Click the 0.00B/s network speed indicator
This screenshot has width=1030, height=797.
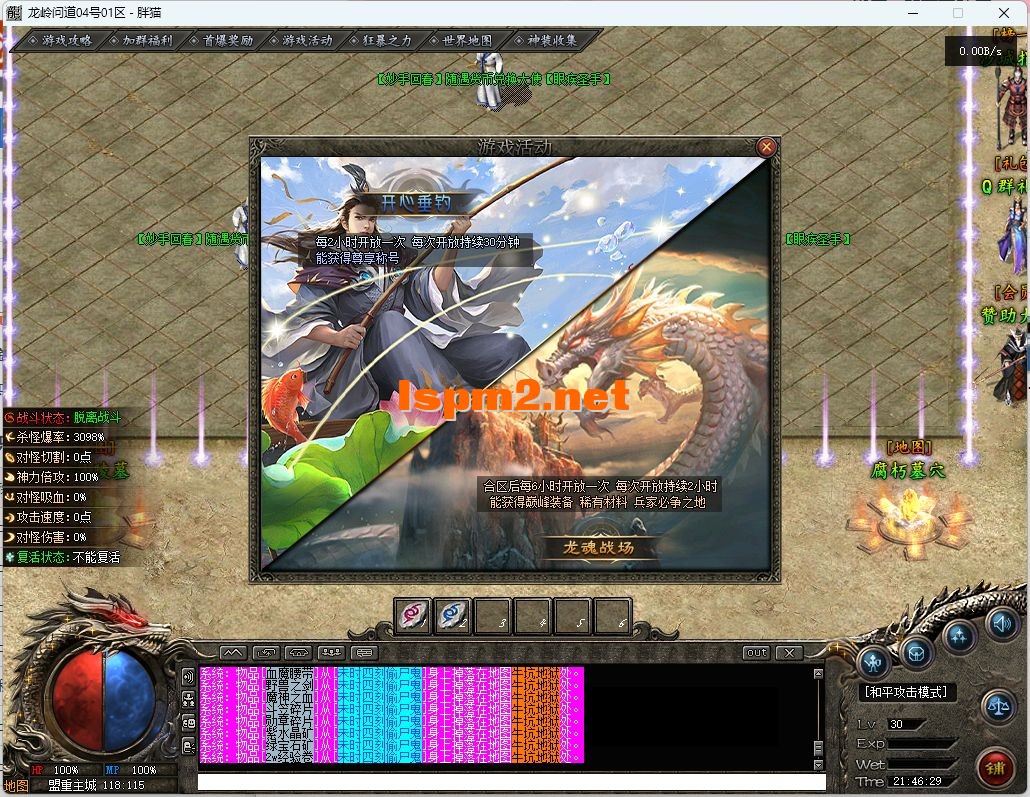tap(980, 51)
